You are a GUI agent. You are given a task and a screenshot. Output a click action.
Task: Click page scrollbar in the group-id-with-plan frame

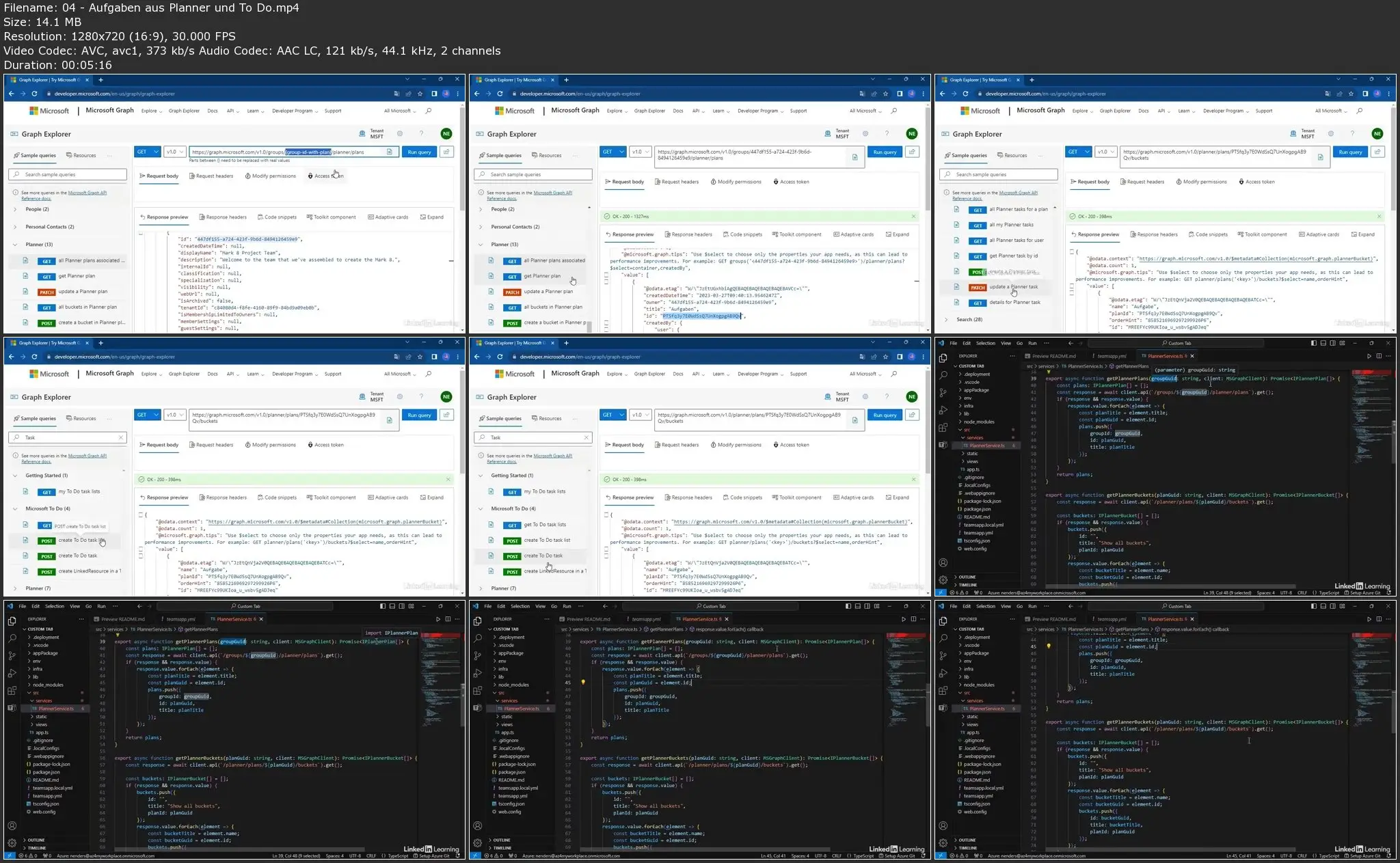point(463,157)
